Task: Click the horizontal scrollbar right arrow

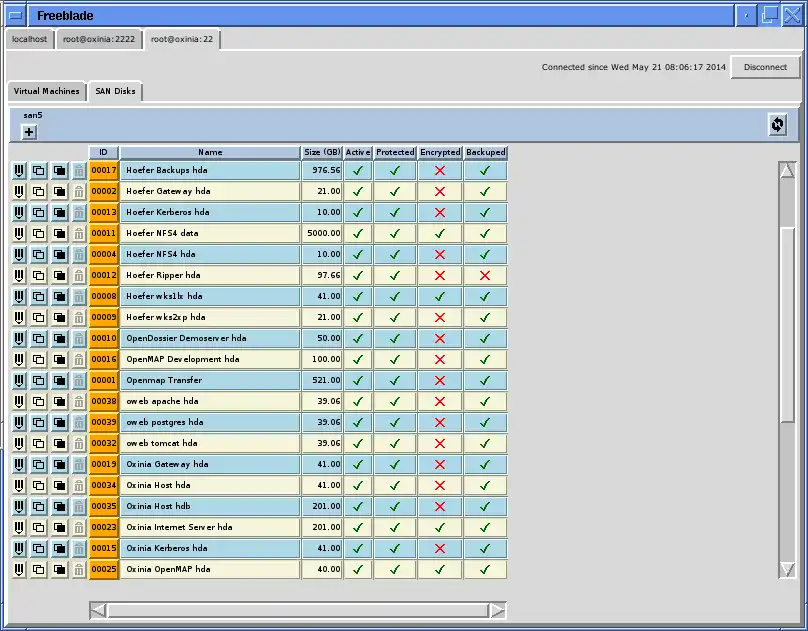Action: pyautogui.click(x=497, y=610)
